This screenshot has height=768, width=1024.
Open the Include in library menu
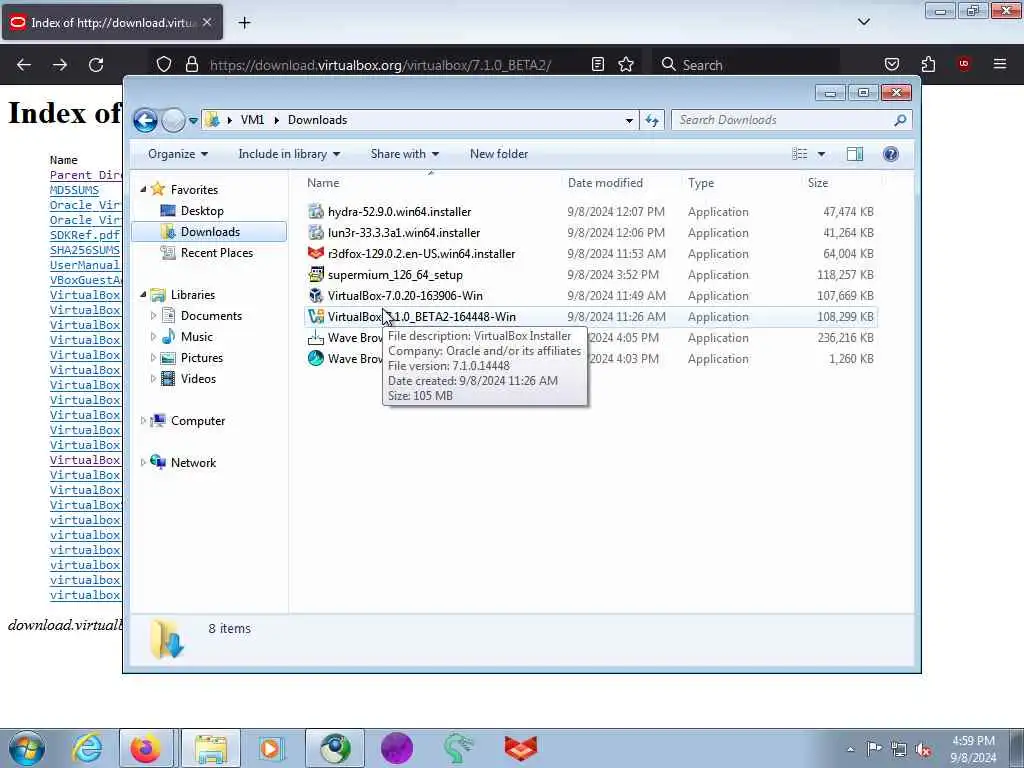coord(289,154)
